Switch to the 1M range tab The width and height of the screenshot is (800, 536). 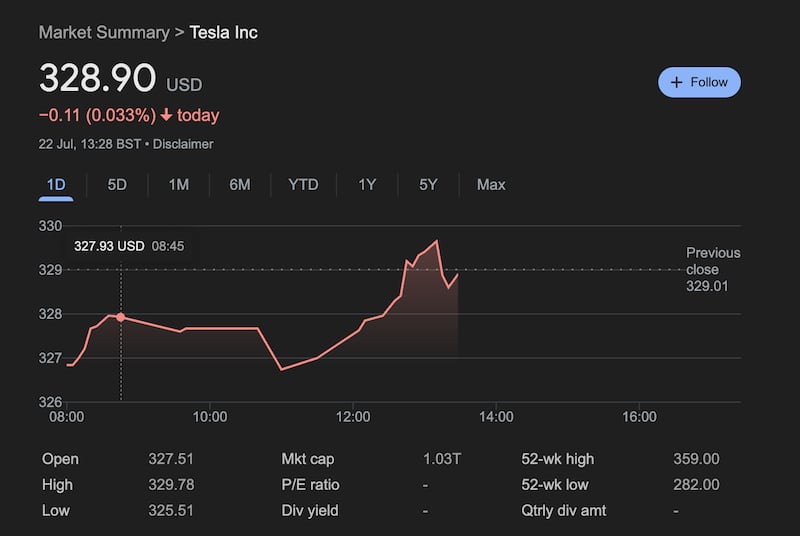(179, 185)
